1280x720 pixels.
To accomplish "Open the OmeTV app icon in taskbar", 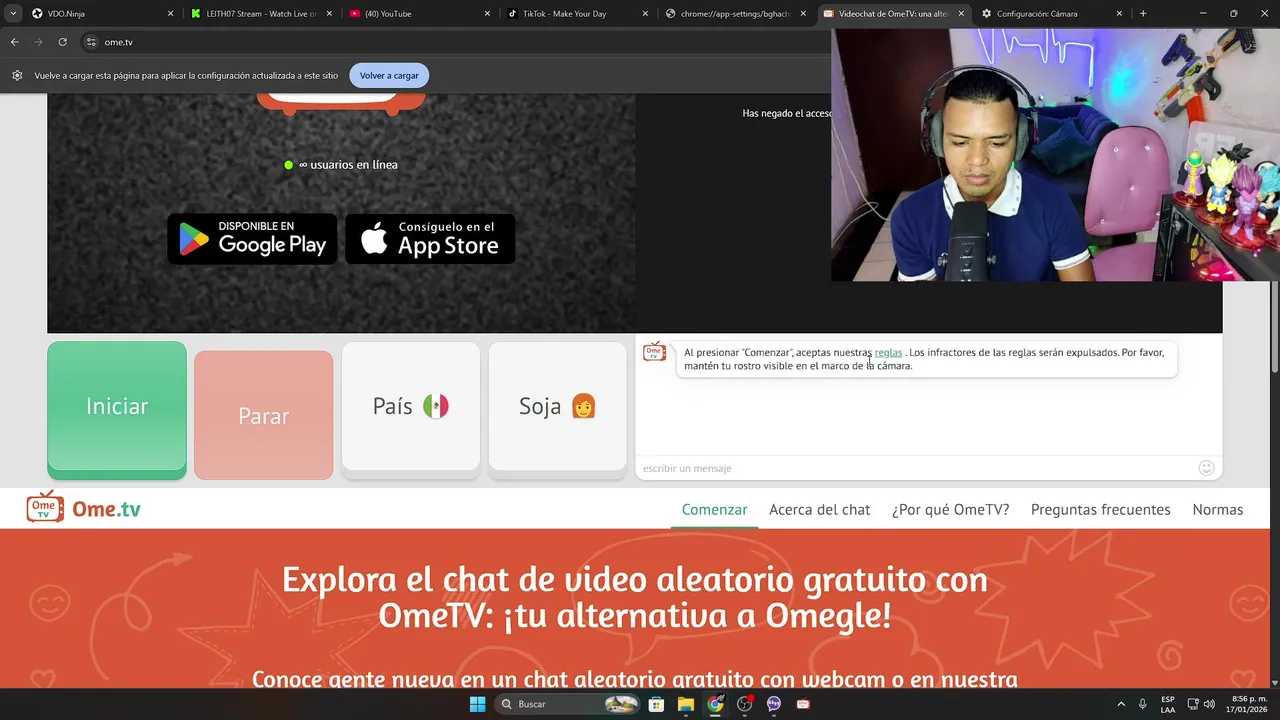I will coord(803,704).
